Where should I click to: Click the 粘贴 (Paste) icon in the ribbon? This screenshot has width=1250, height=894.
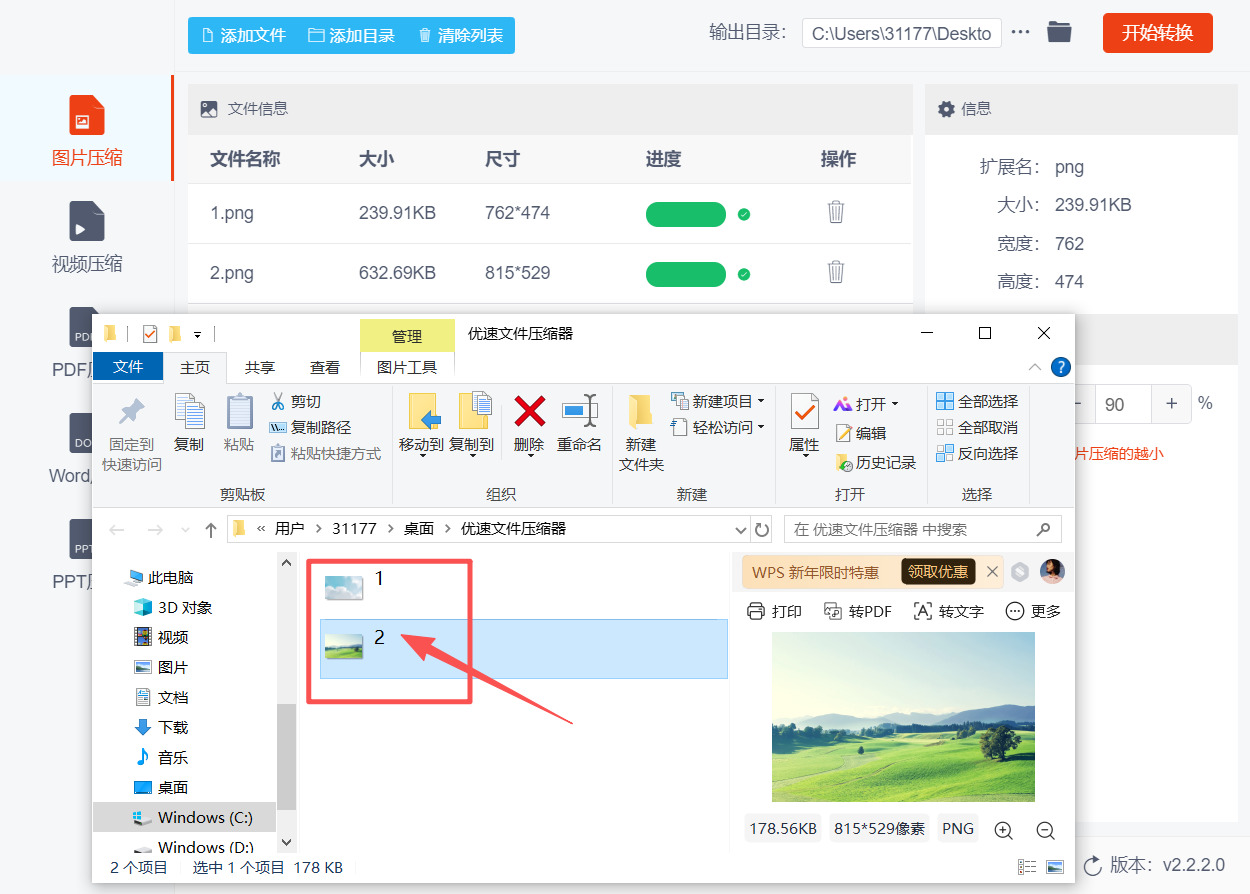(x=238, y=425)
